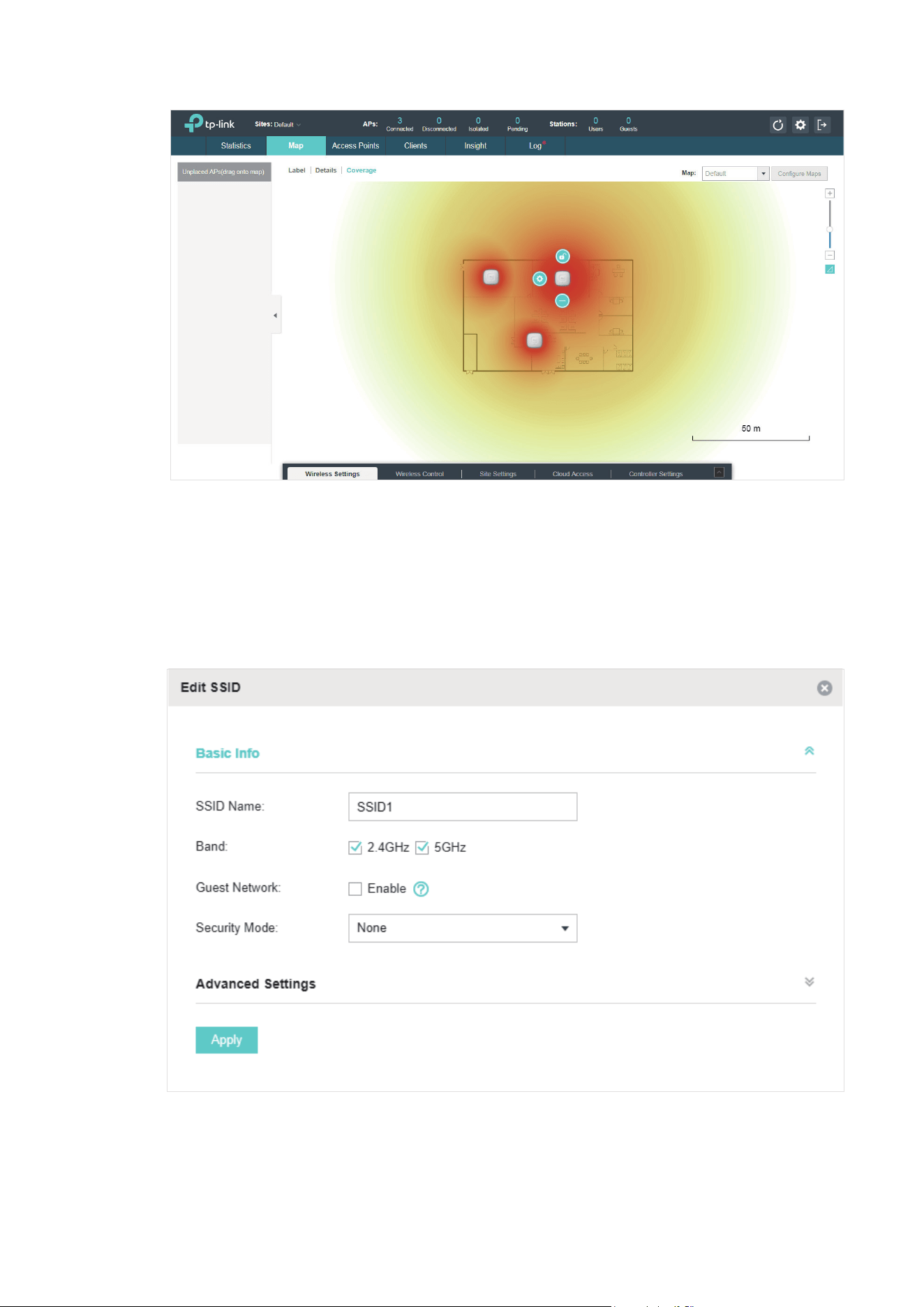Select the bottom AP on the map
The image size is (924, 1307).
(x=535, y=340)
